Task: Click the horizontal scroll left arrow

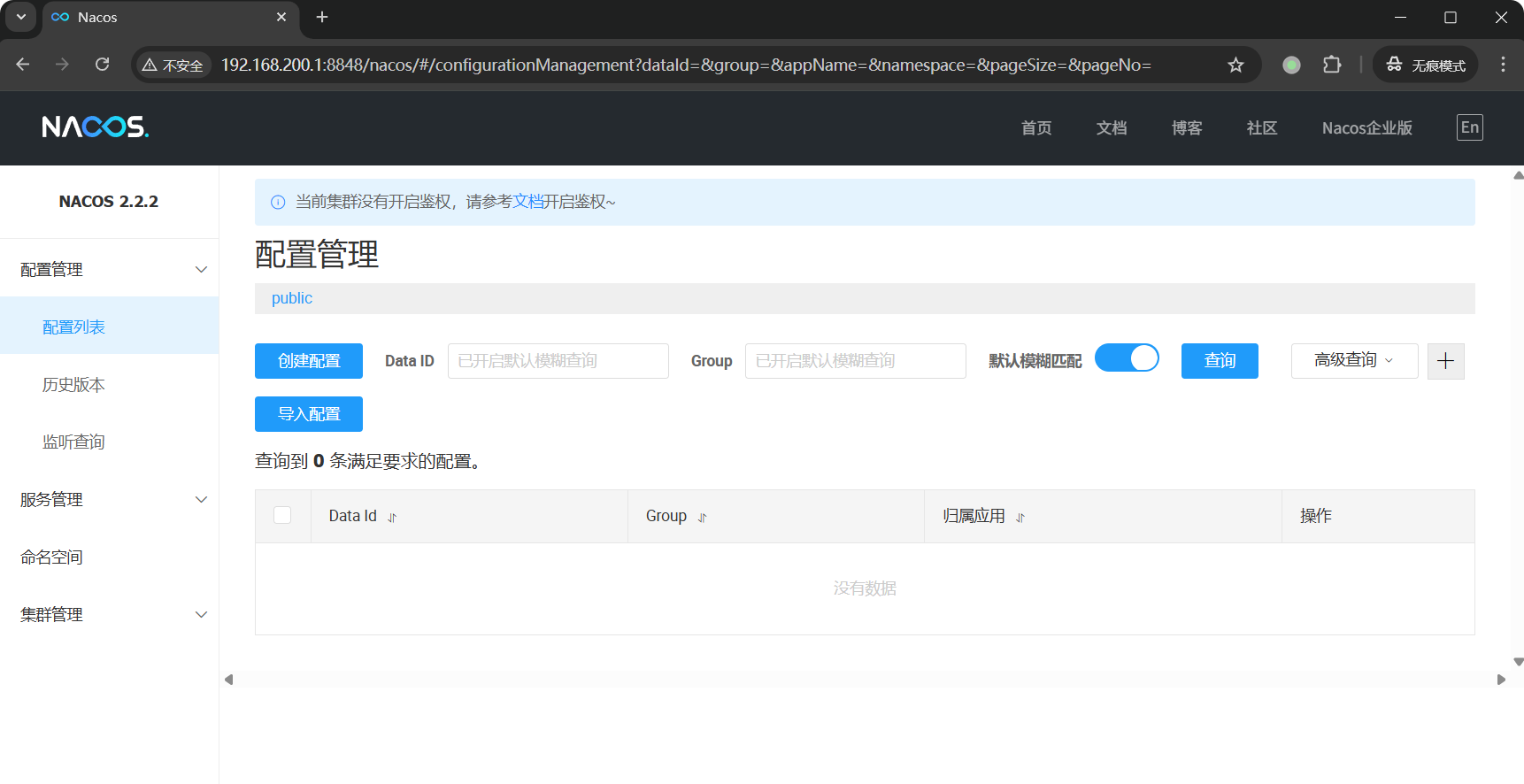Action: point(228,680)
